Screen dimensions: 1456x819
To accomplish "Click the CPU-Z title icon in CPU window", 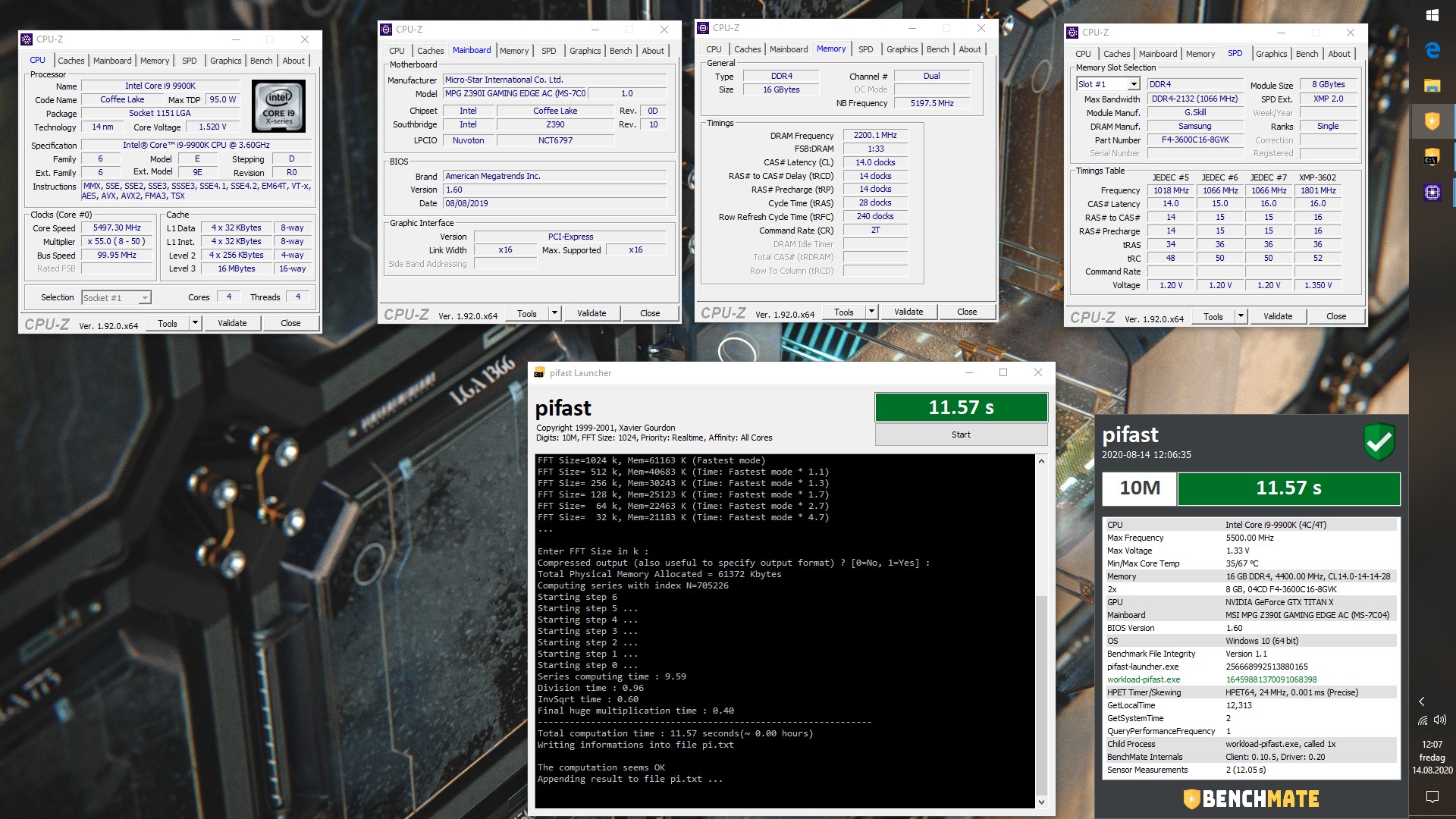I will [27, 39].
